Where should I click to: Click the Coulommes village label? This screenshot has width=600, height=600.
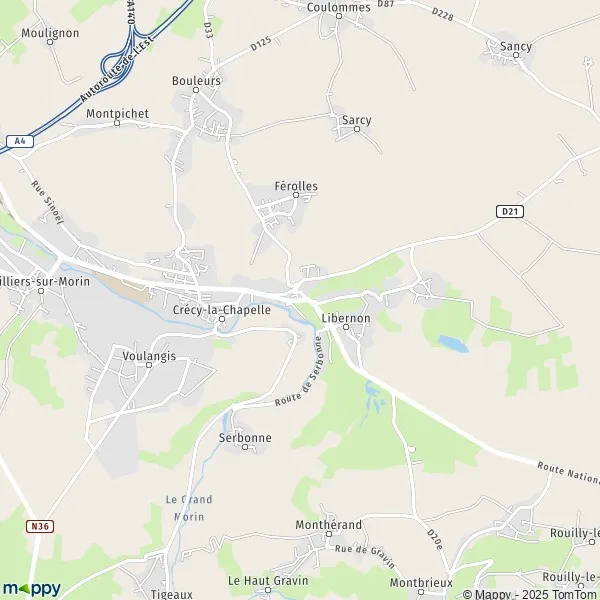[339, 7]
